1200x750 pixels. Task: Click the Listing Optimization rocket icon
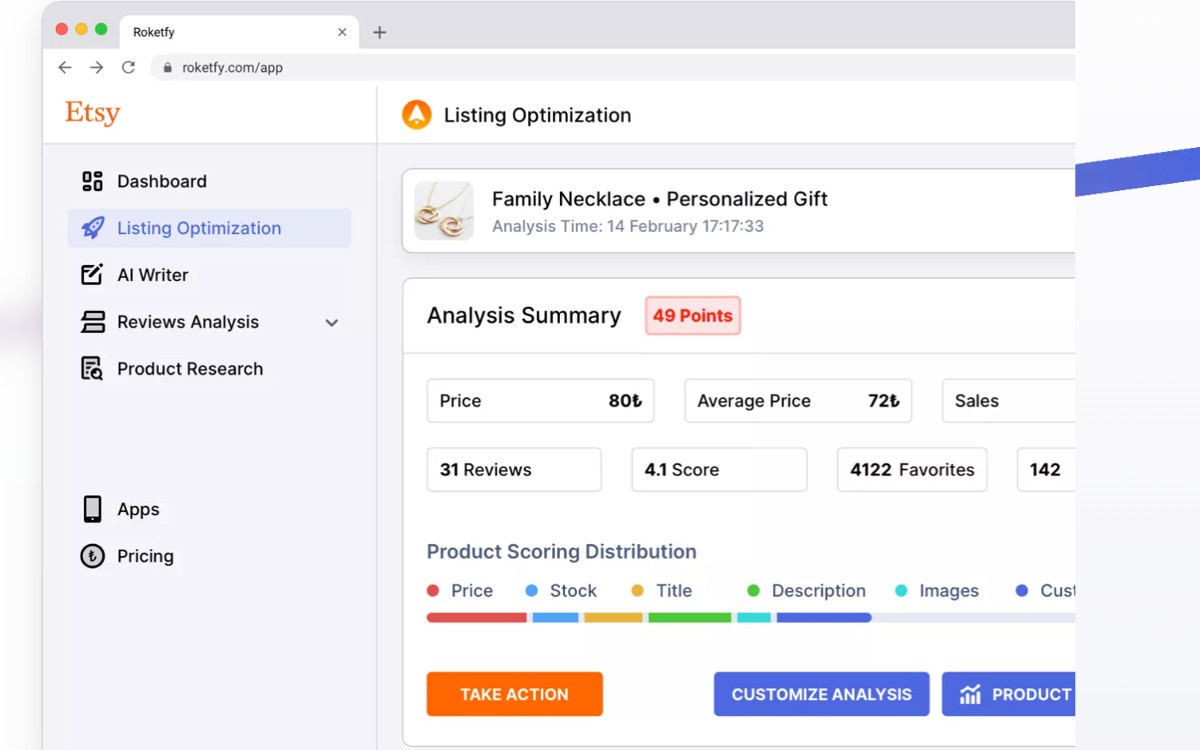click(x=92, y=228)
